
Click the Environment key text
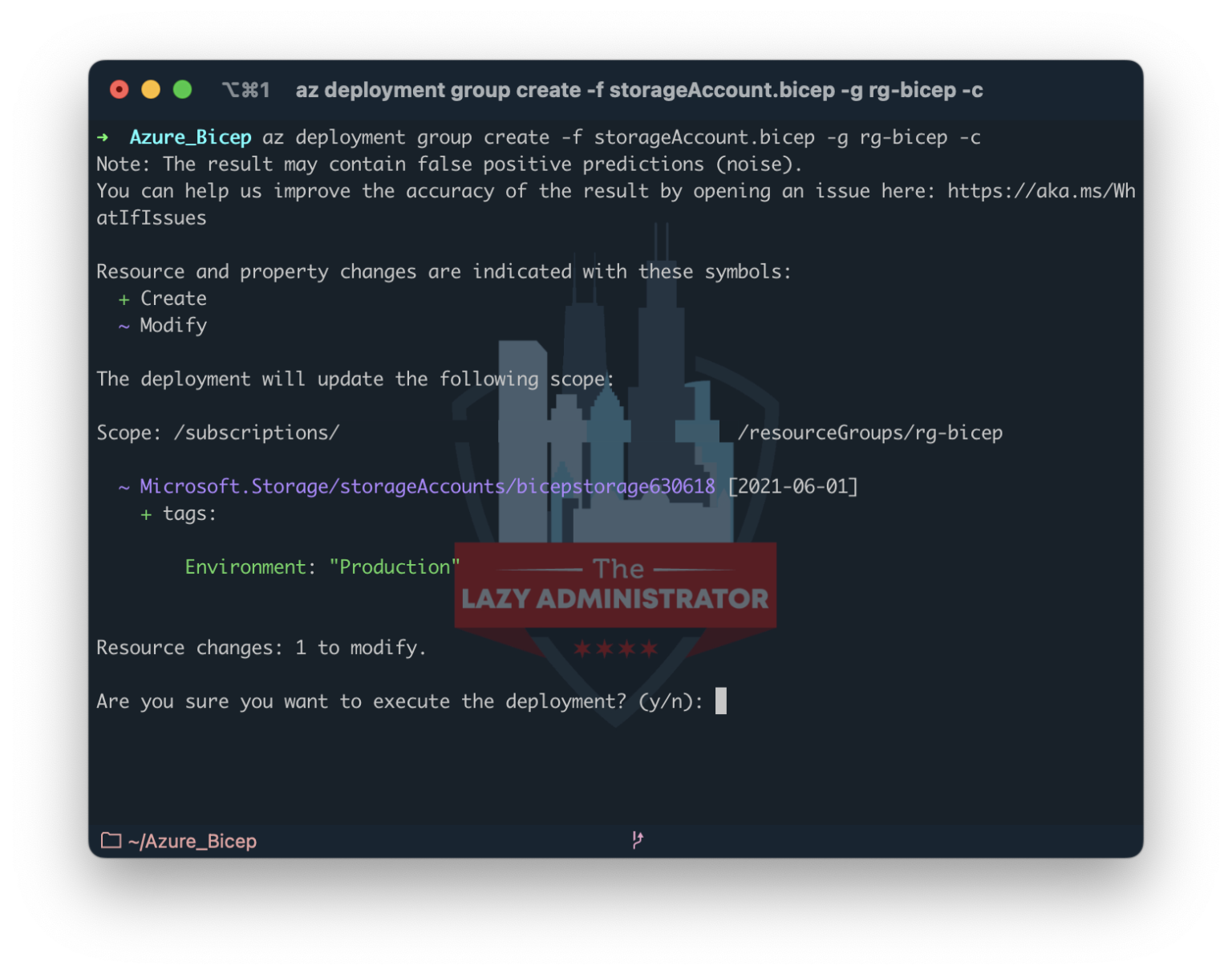(x=245, y=567)
